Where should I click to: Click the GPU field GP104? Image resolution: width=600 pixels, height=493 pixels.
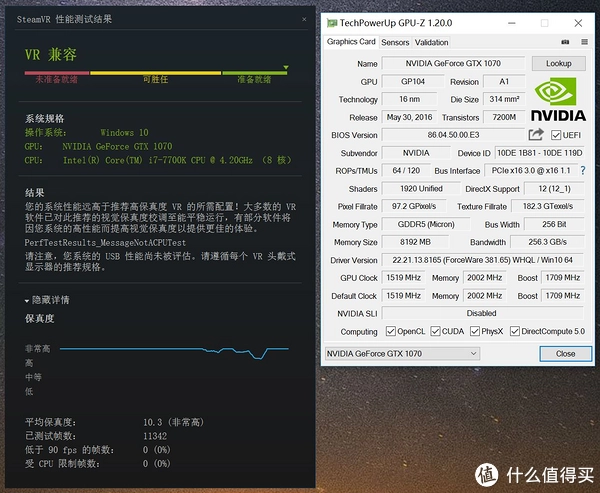[x=413, y=82]
